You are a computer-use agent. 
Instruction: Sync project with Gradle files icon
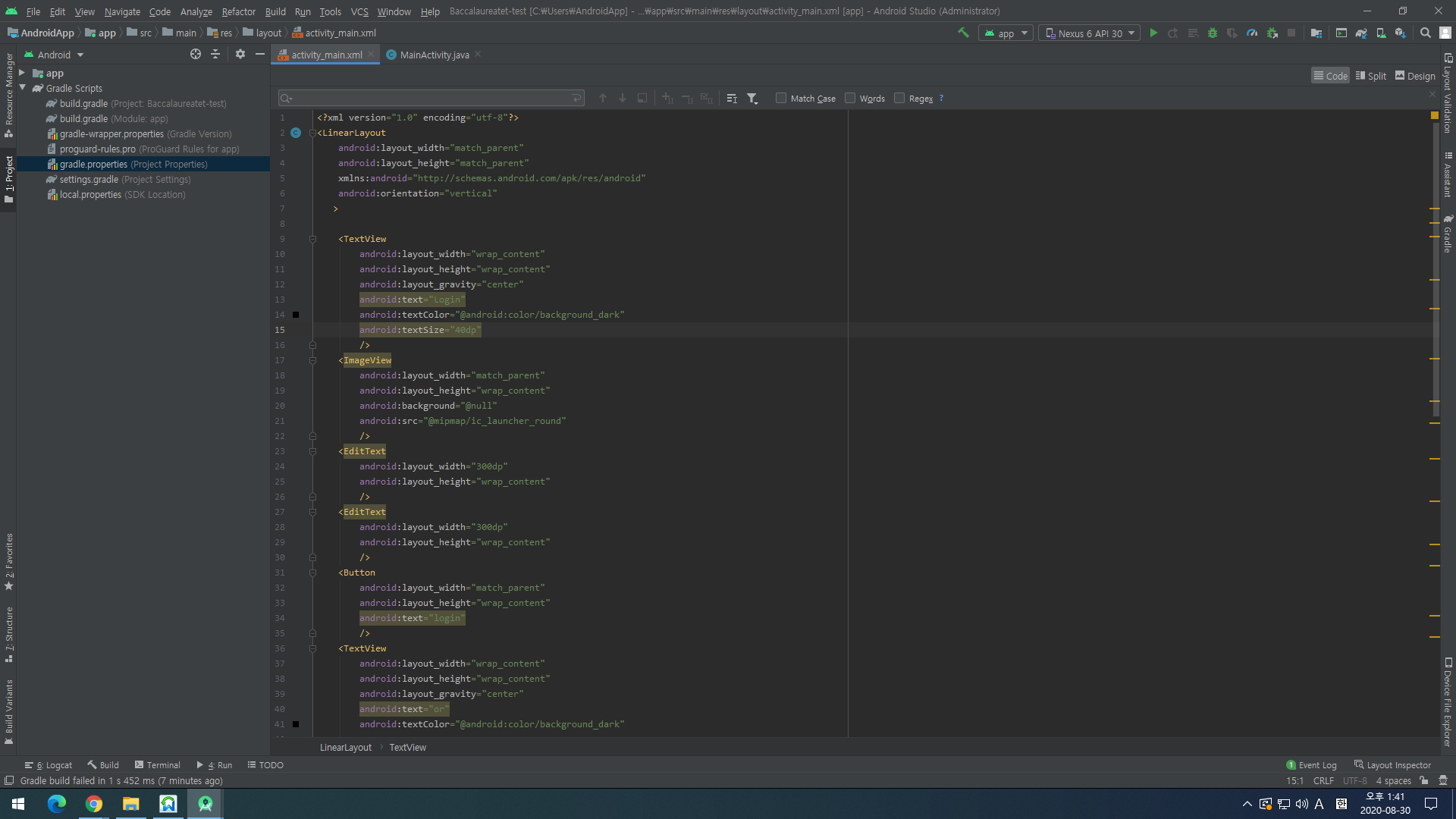pos(1361,33)
